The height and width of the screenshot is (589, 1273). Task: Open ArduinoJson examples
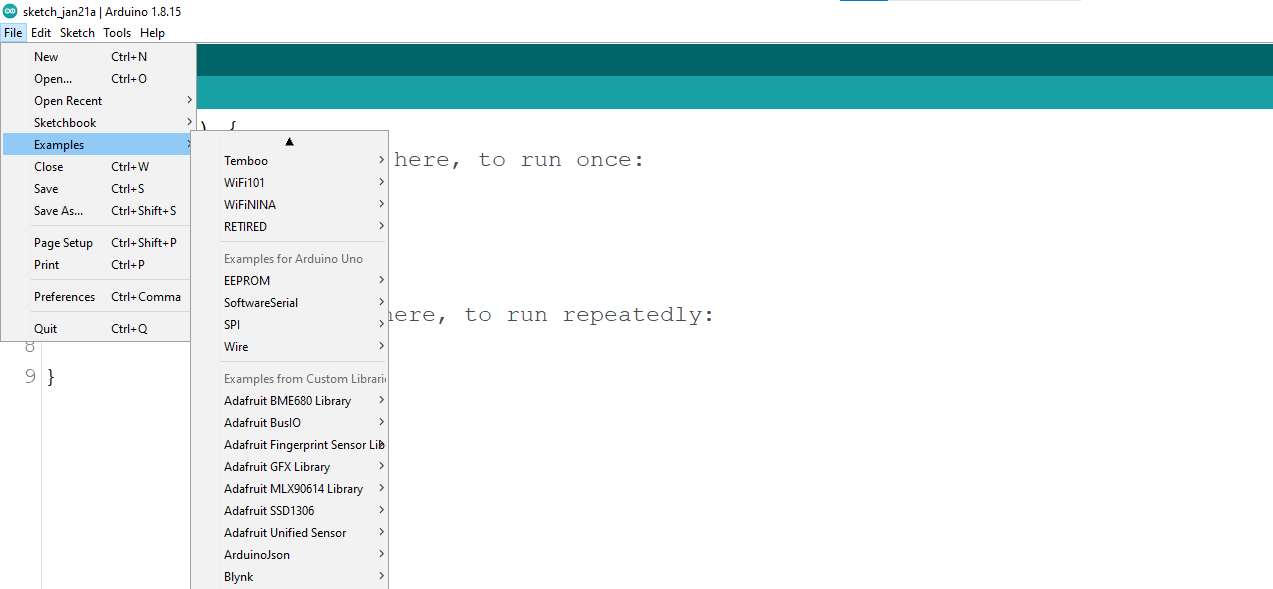point(289,555)
